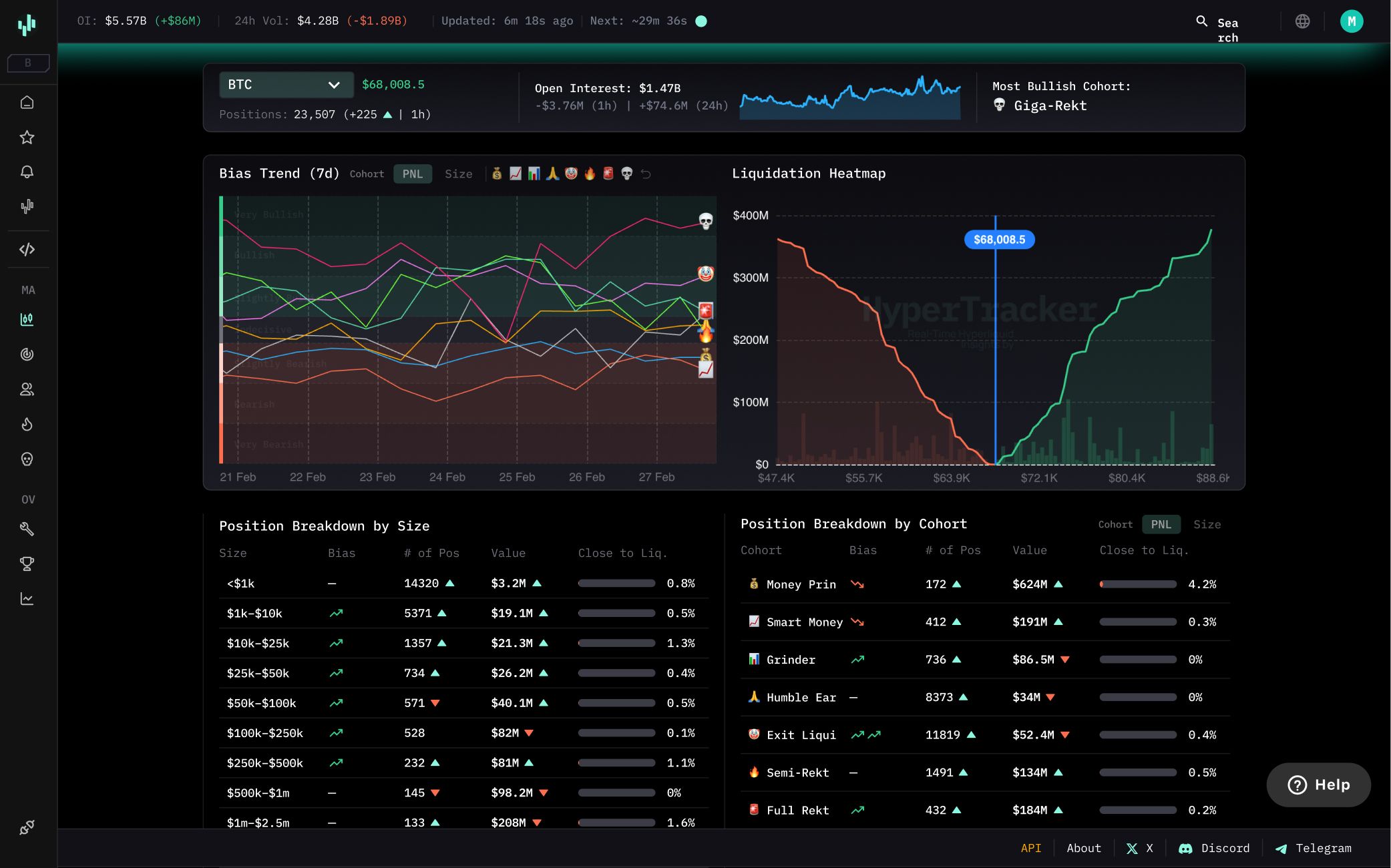The height and width of the screenshot is (868, 1391).
Task: Collapse the B panel toggle at sidebar top
Action: tap(27, 62)
